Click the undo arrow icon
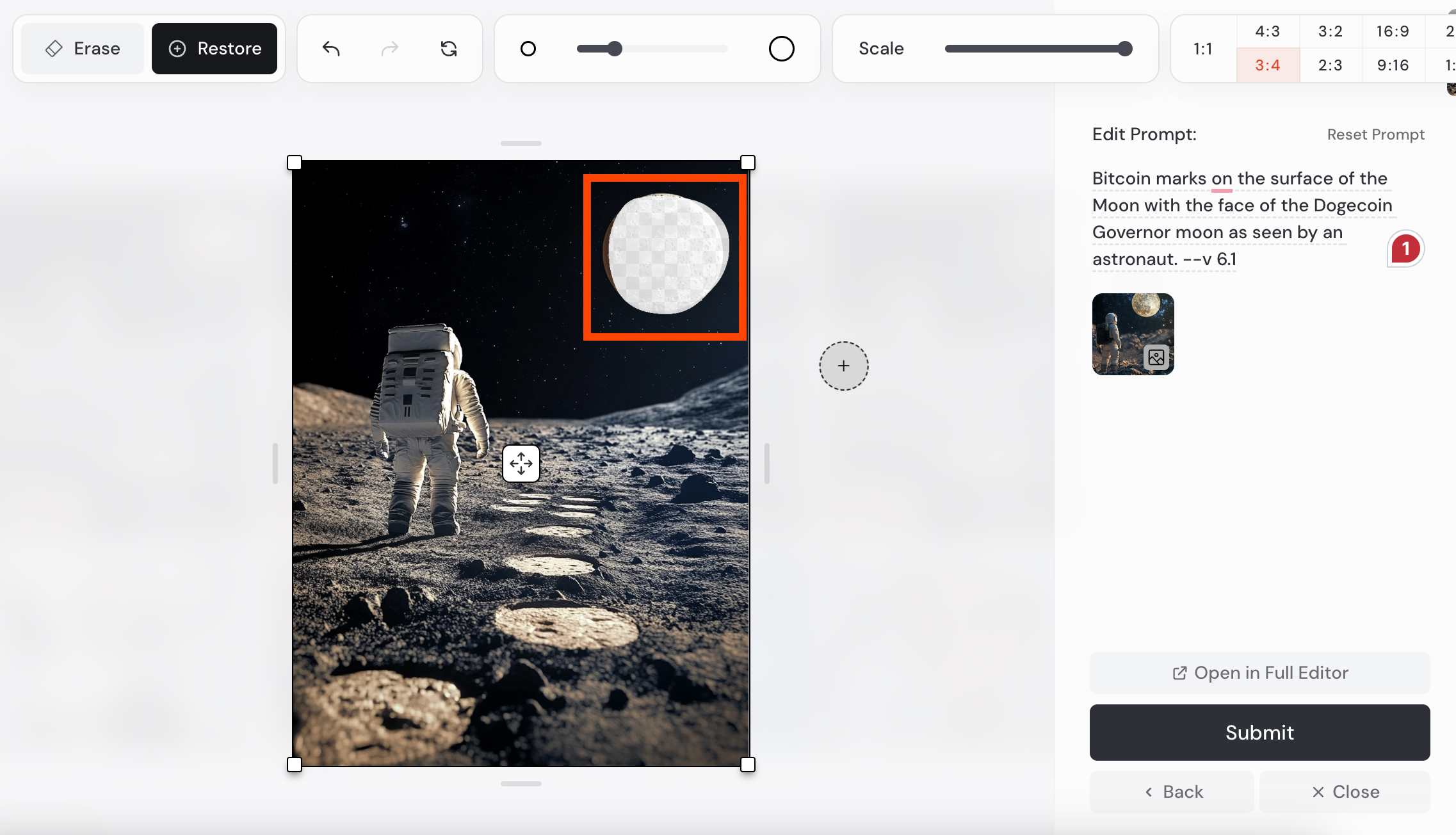Image resolution: width=1456 pixels, height=835 pixels. point(331,49)
